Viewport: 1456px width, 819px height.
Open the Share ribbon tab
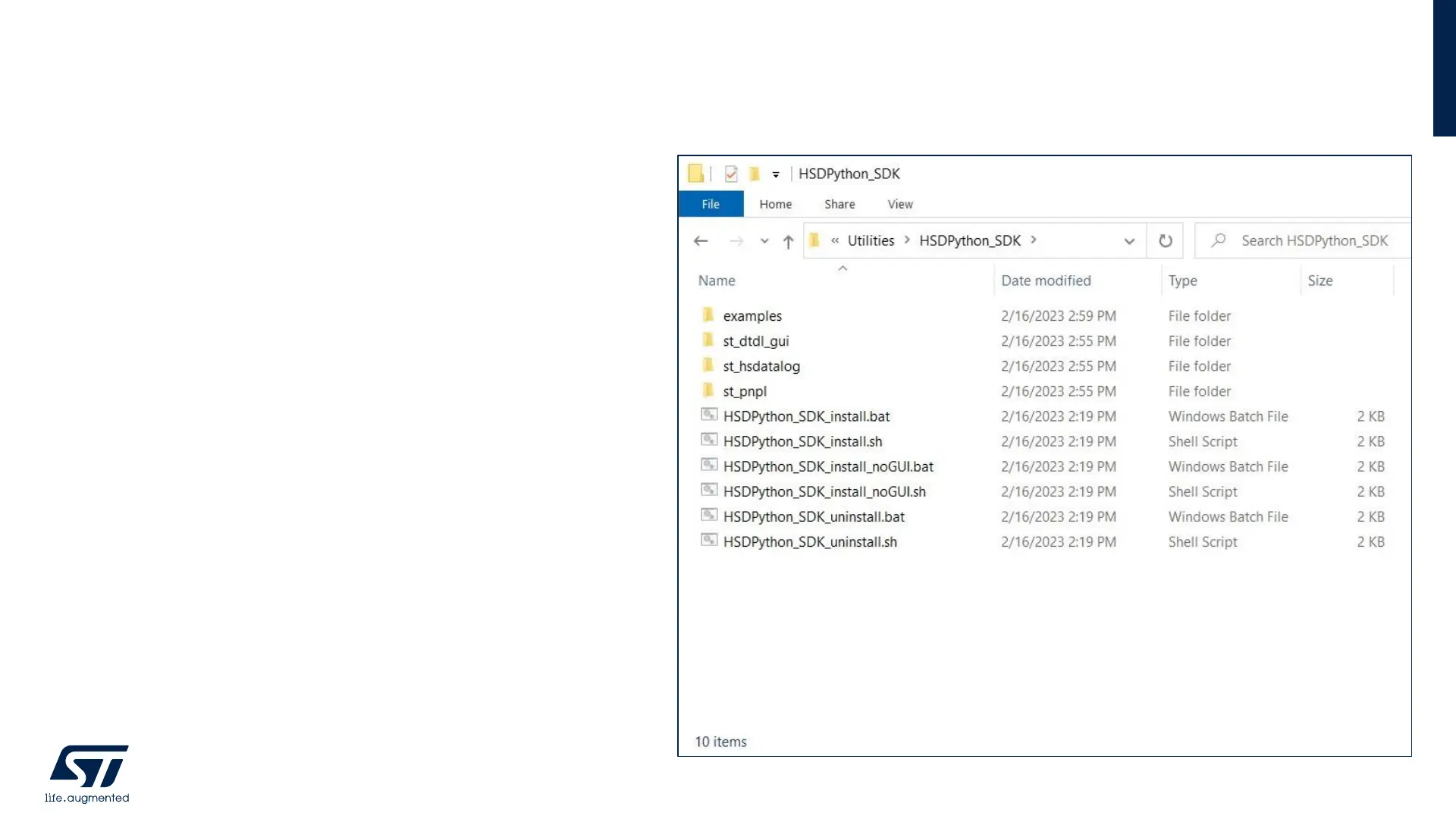pyautogui.click(x=839, y=204)
